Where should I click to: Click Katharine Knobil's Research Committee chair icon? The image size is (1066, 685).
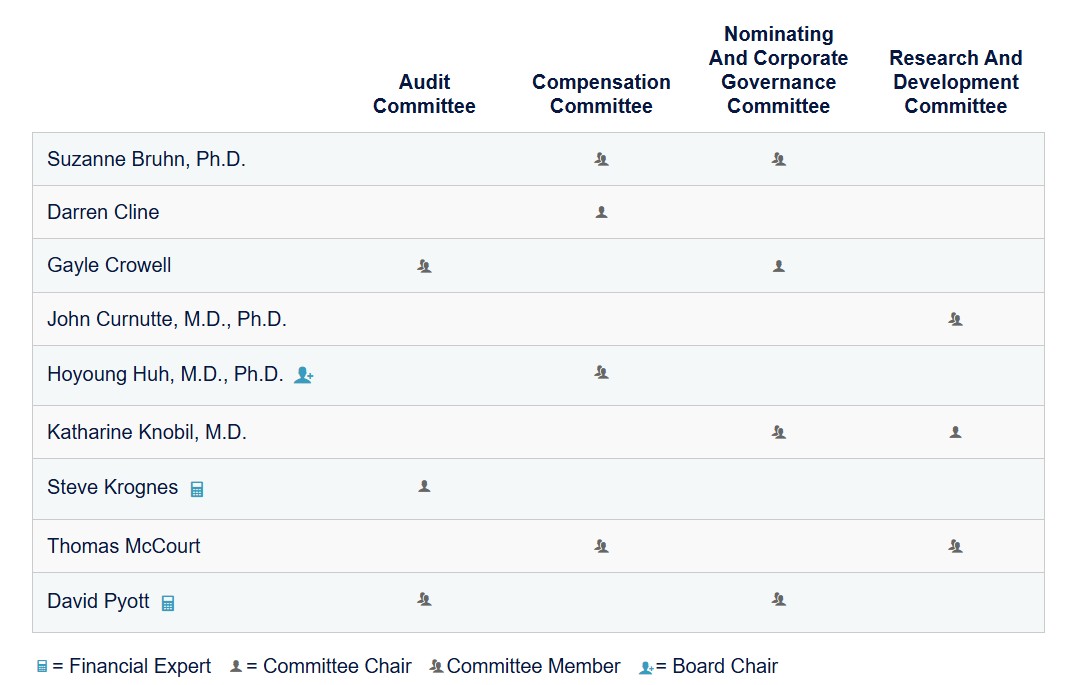click(x=956, y=432)
